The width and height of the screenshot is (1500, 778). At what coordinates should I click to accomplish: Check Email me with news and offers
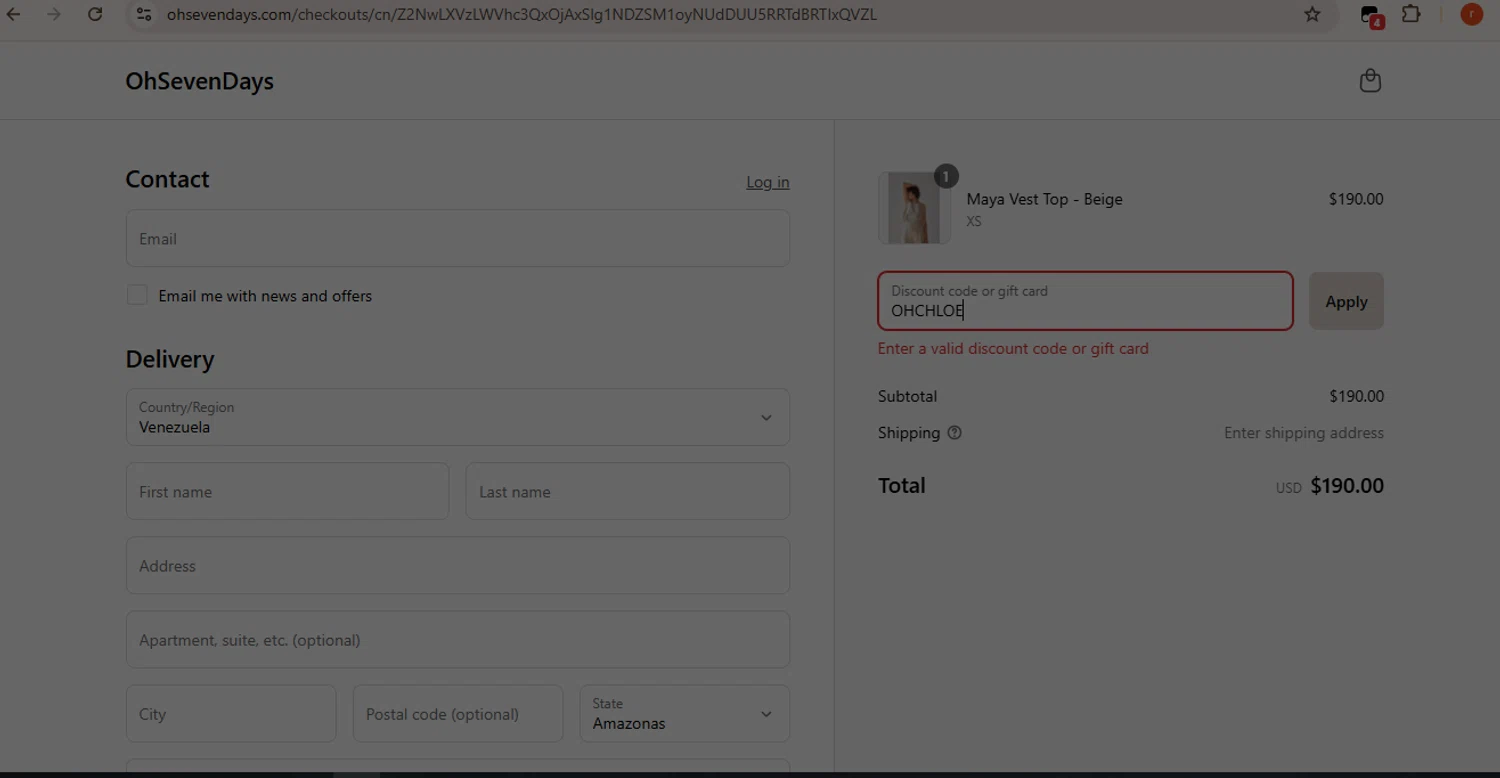tap(137, 295)
